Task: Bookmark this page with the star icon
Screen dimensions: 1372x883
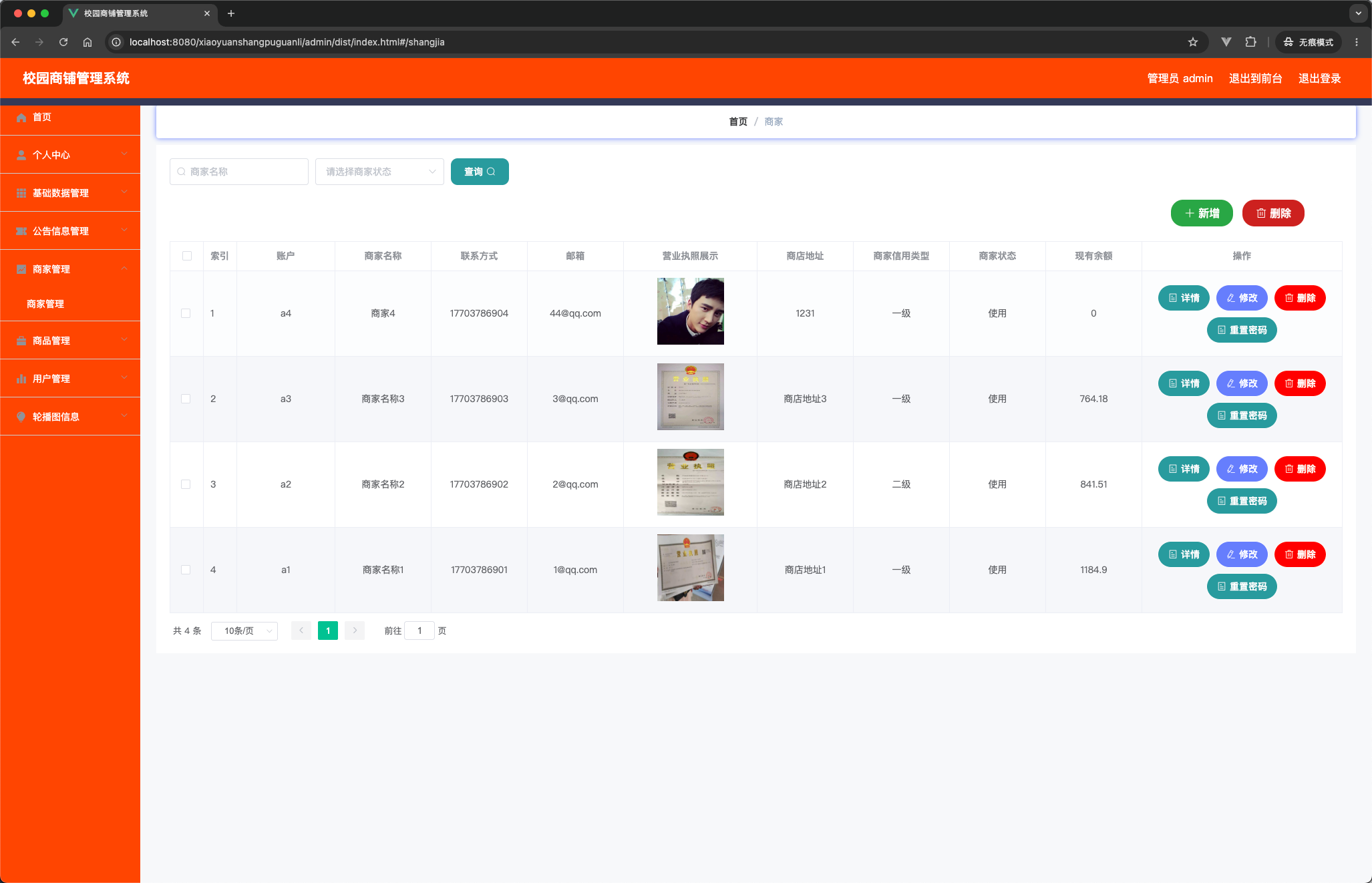Action: [x=1193, y=42]
